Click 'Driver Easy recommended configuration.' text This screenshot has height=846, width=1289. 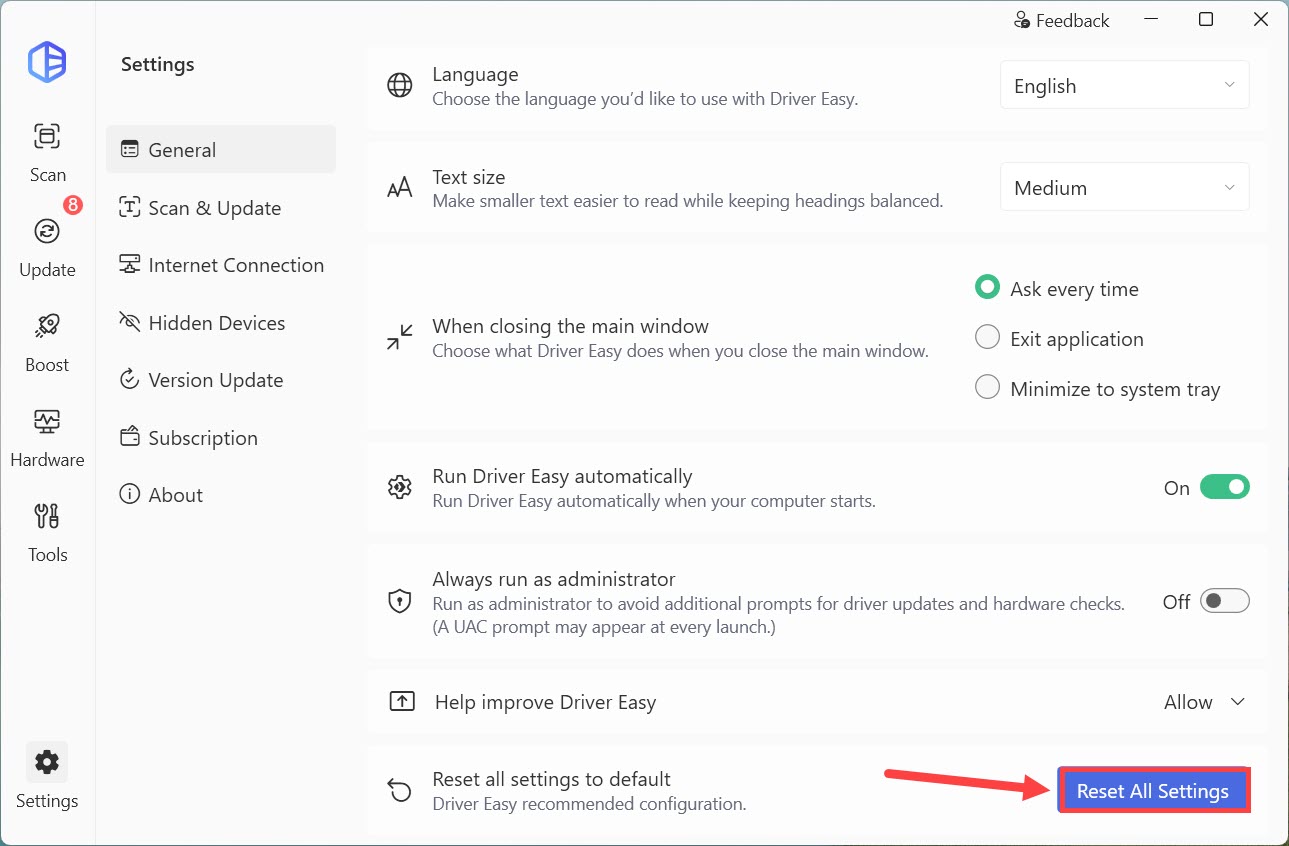tap(589, 803)
